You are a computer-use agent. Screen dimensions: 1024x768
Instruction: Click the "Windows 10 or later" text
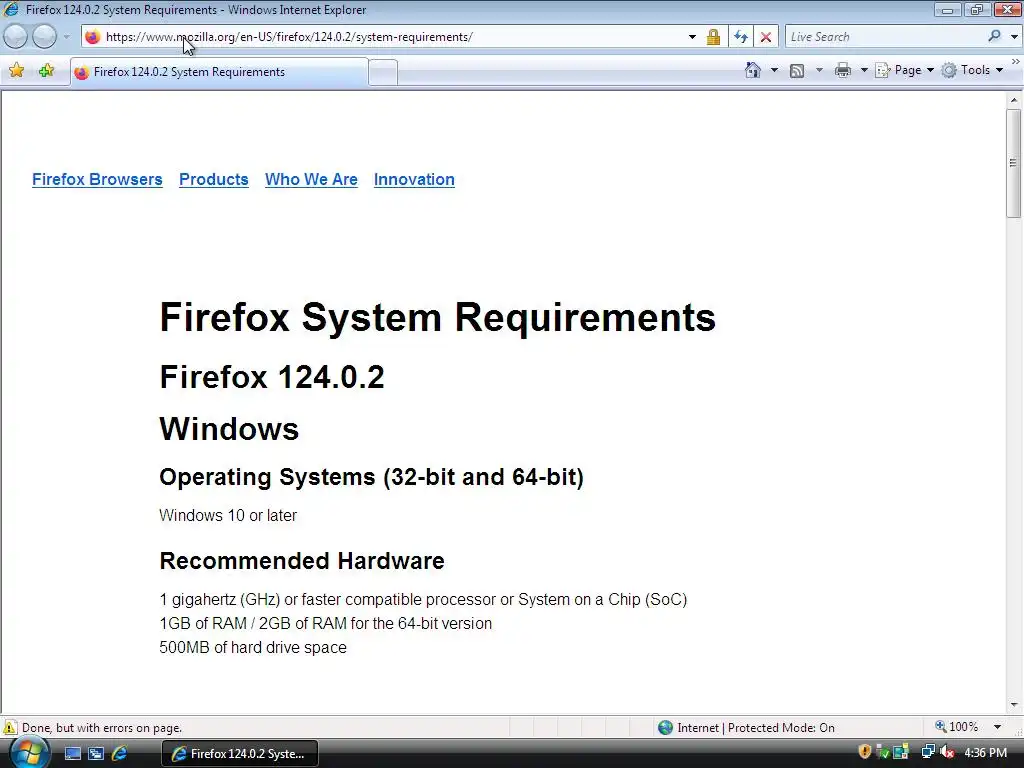click(228, 515)
